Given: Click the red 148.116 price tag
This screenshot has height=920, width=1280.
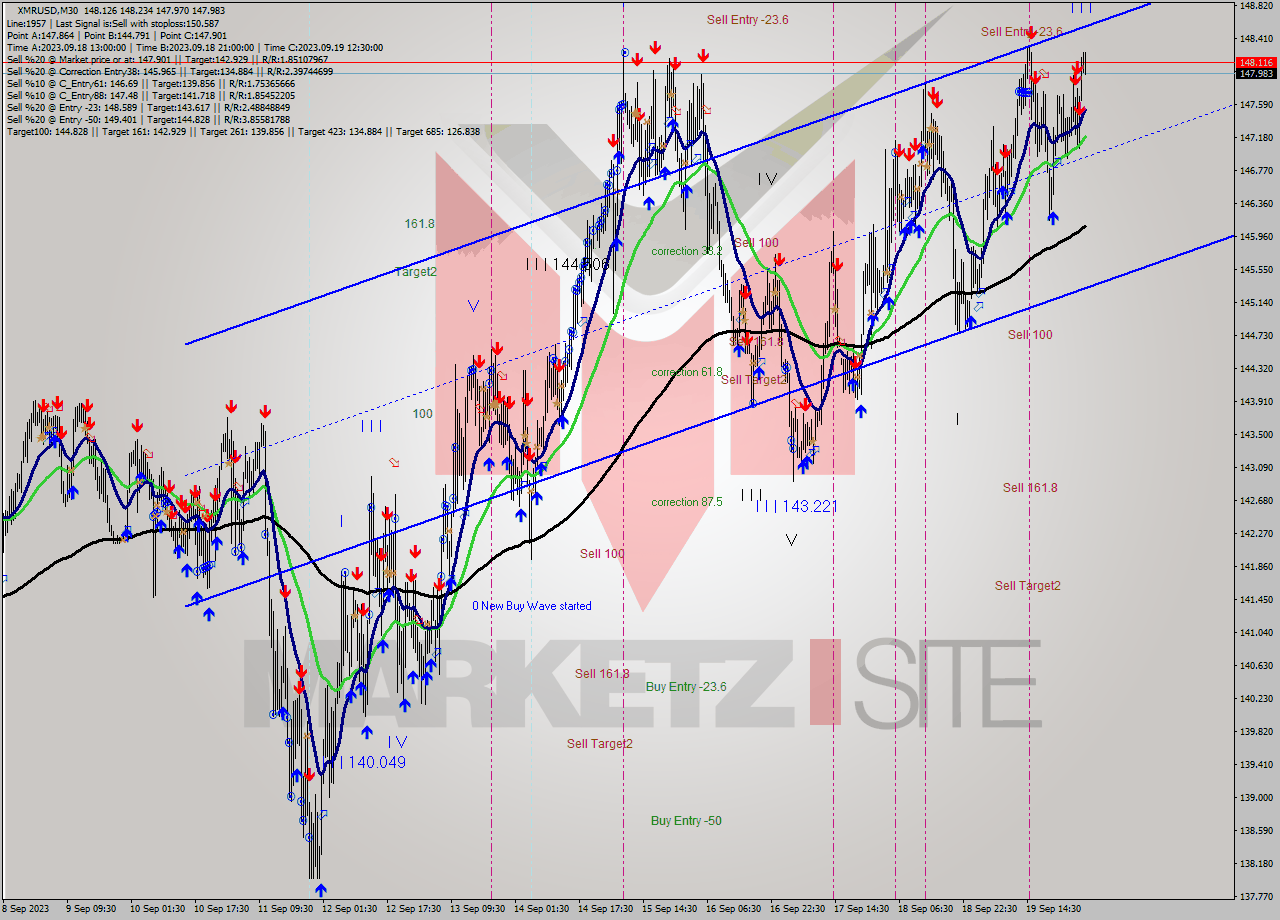Looking at the screenshot, I should 1256,62.
